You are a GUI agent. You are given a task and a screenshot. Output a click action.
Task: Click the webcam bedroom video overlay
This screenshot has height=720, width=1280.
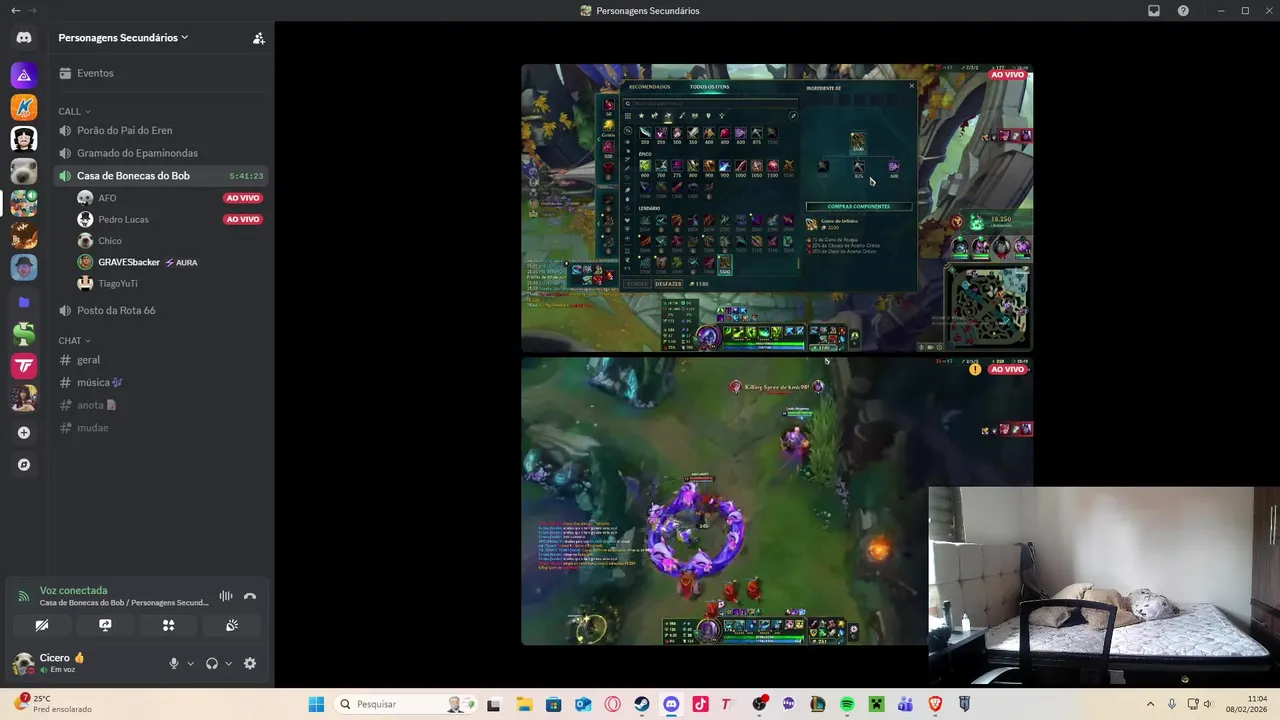(x=1104, y=586)
